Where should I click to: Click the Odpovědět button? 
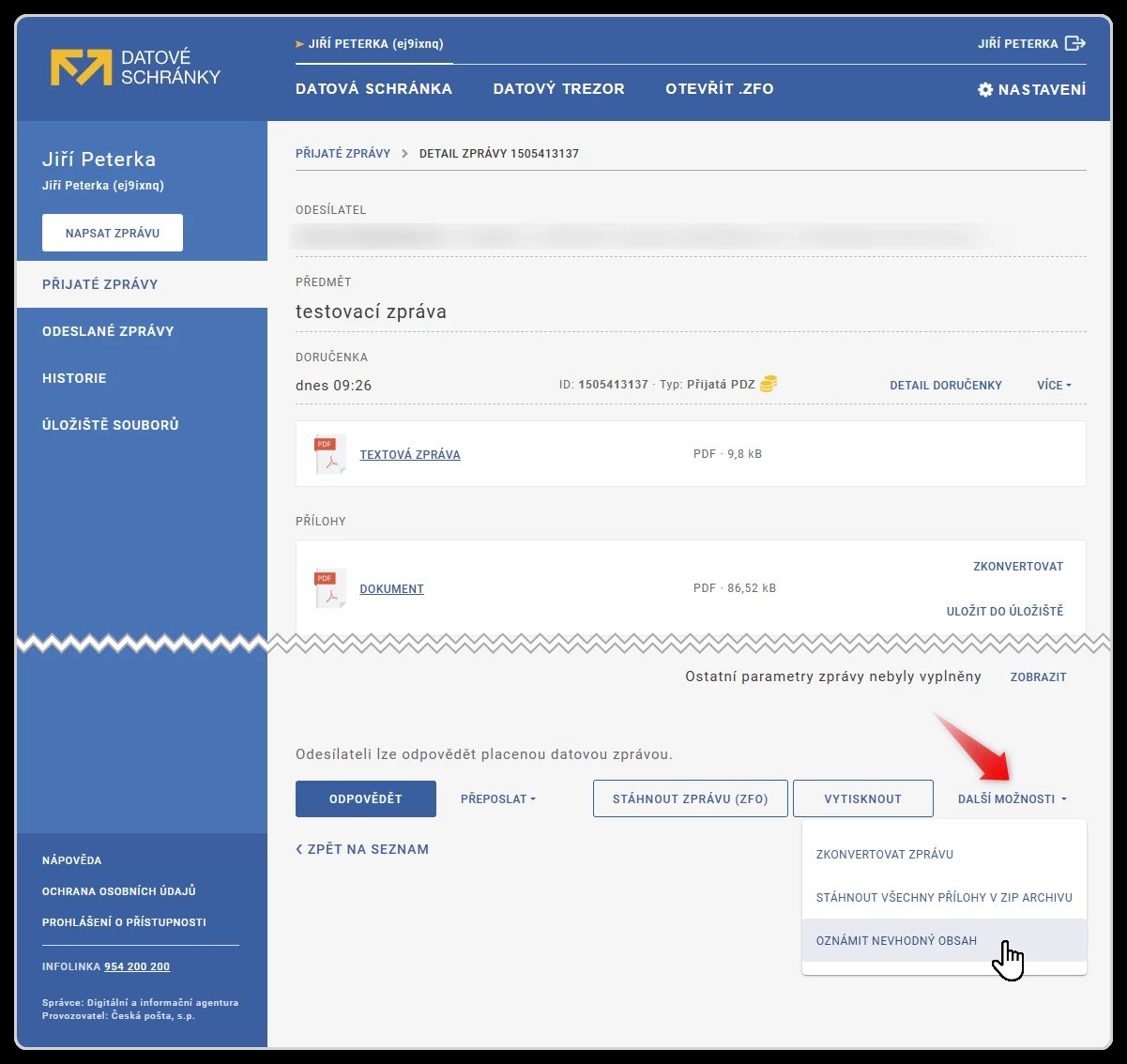coord(366,799)
